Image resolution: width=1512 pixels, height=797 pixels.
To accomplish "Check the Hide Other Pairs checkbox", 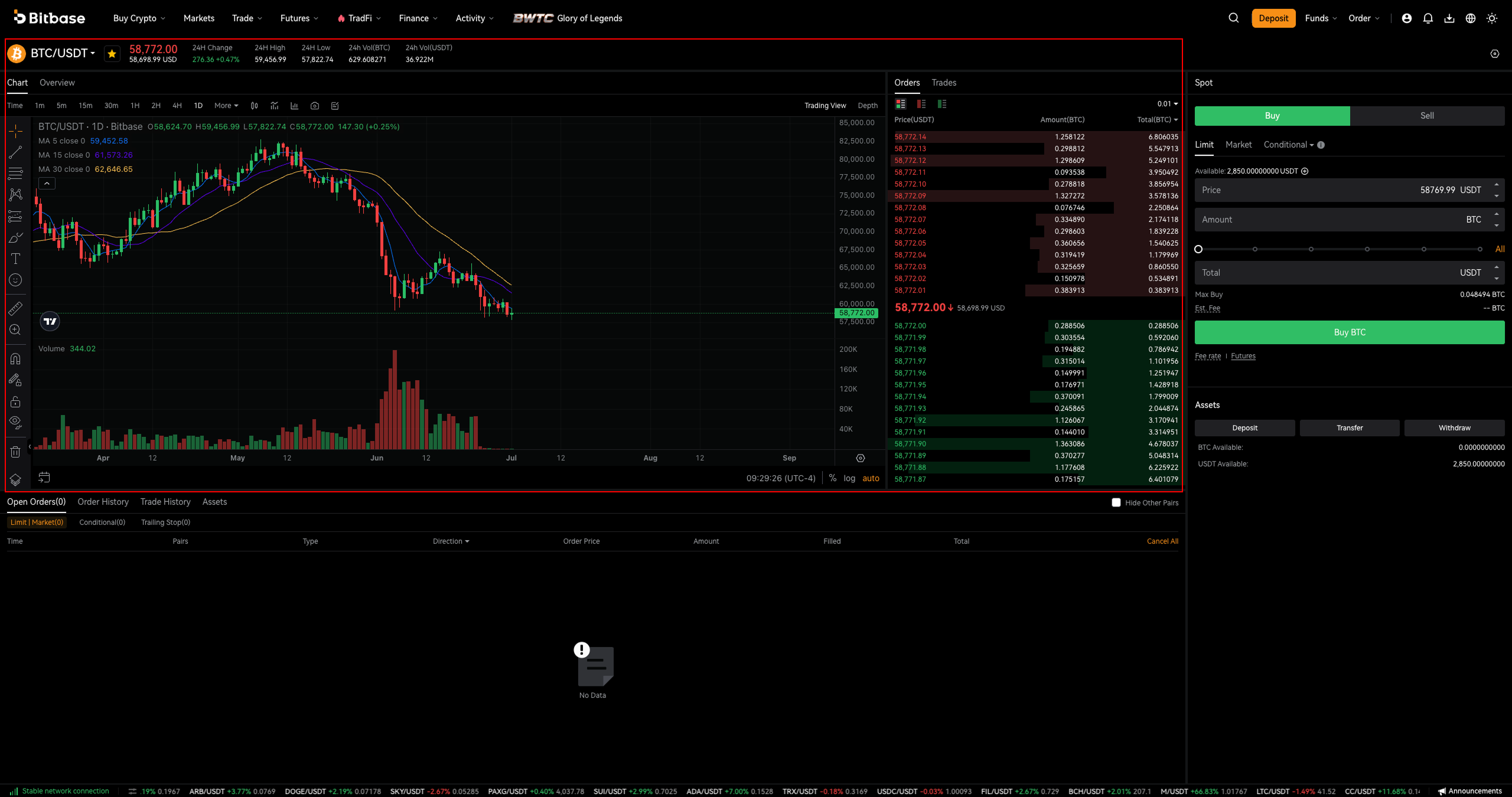I will (x=1116, y=502).
